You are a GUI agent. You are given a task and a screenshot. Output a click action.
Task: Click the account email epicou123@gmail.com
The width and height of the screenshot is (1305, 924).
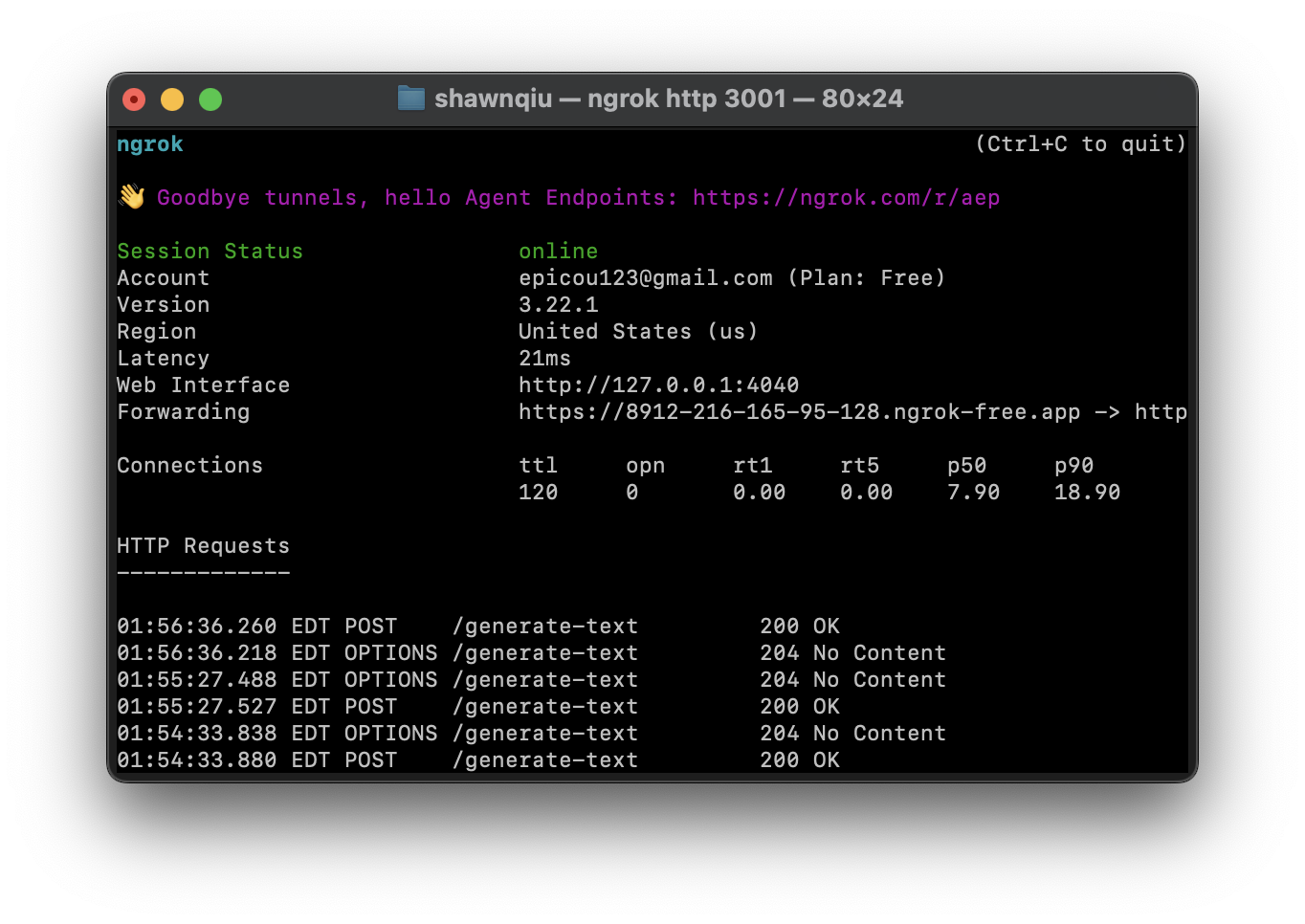pyautogui.click(x=645, y=278)
